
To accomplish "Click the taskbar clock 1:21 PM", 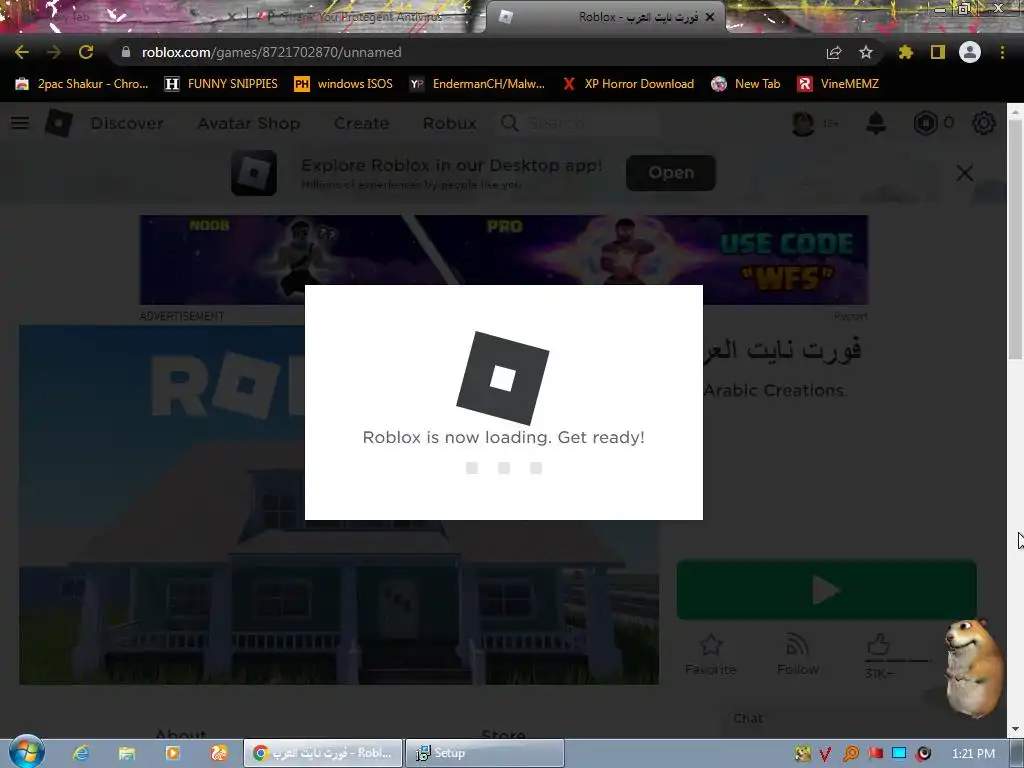I will [973, 754].
